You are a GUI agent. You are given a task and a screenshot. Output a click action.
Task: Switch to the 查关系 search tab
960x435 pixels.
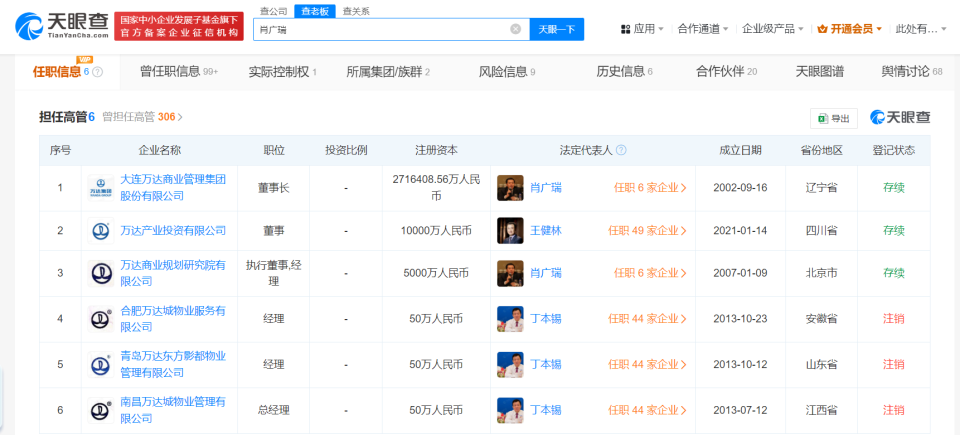tap(356, 11)
